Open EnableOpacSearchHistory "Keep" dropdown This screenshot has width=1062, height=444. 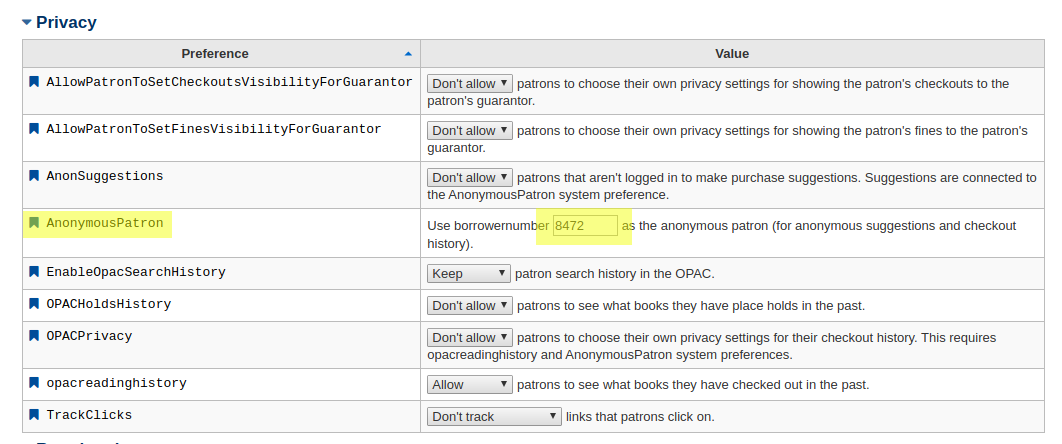[x=470, y=274]
